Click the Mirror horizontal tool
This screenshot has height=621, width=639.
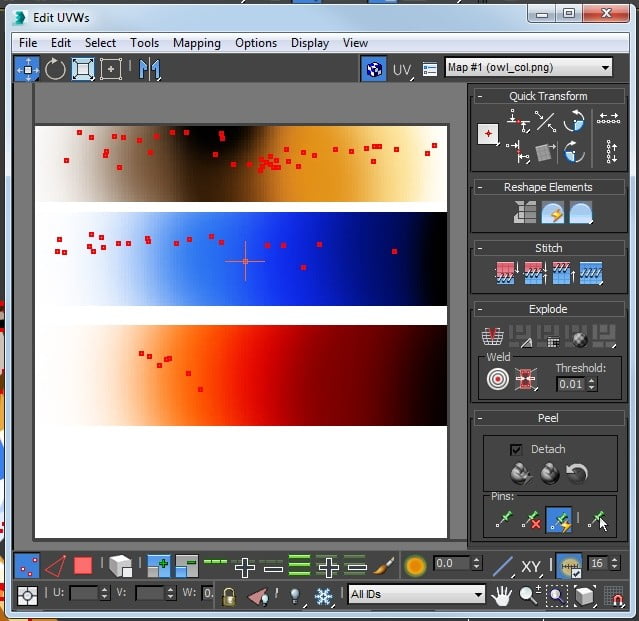tap(150, 69)
